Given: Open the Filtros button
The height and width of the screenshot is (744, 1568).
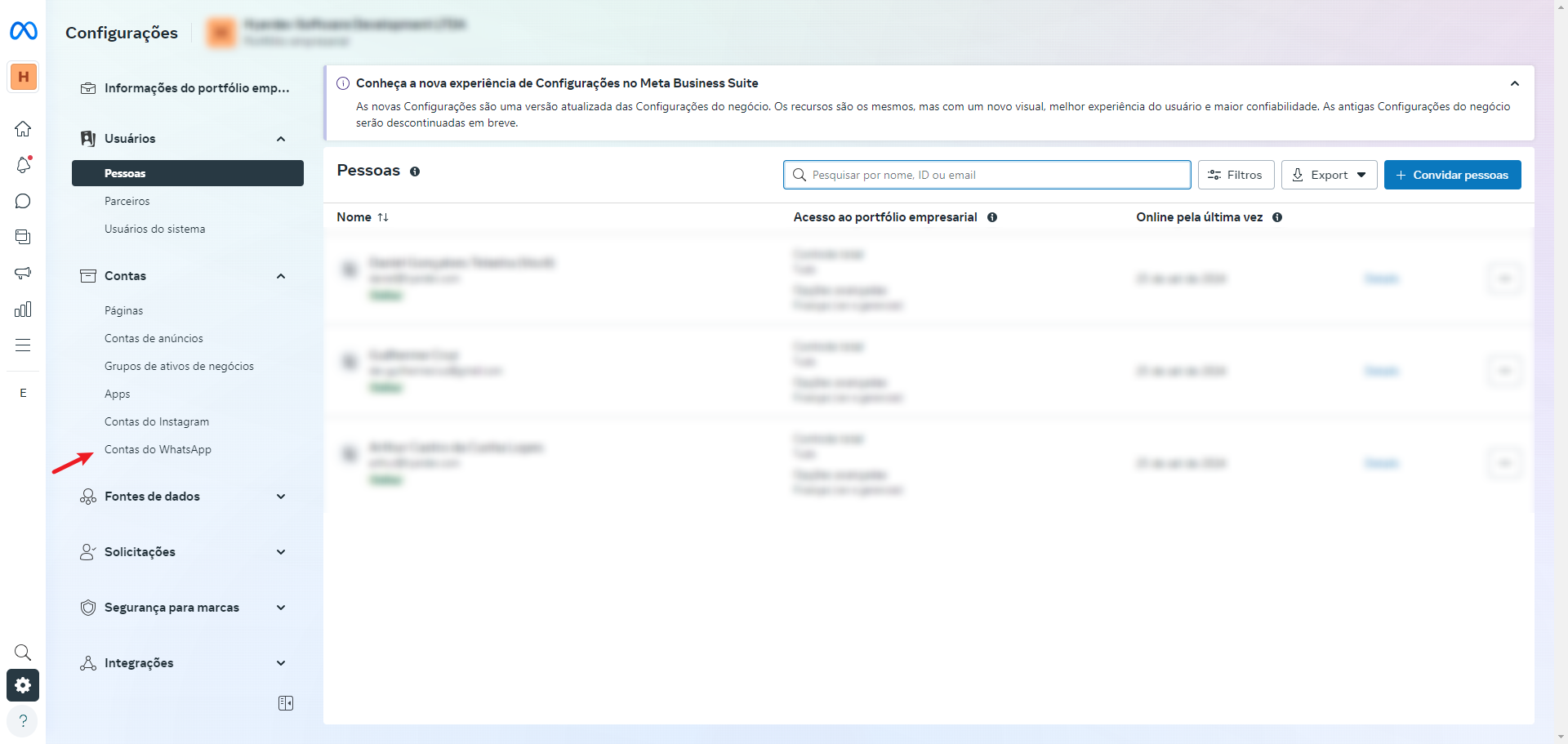Looking at the screenshot, I should (1236, 175).
